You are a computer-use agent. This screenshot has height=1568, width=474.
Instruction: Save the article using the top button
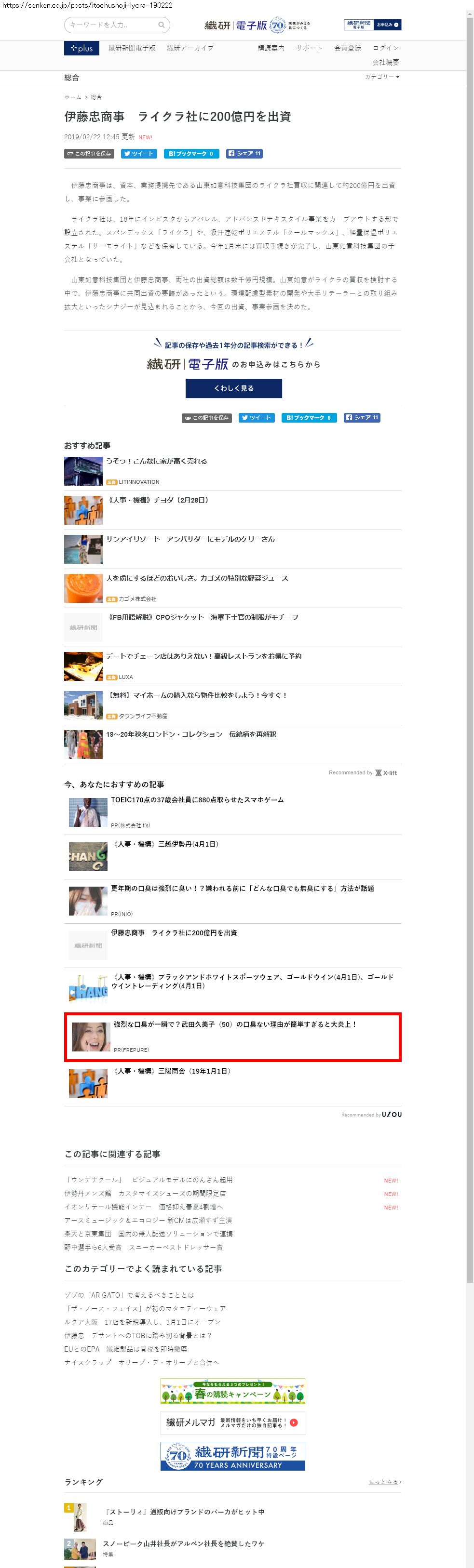click(x=90, y=153)
